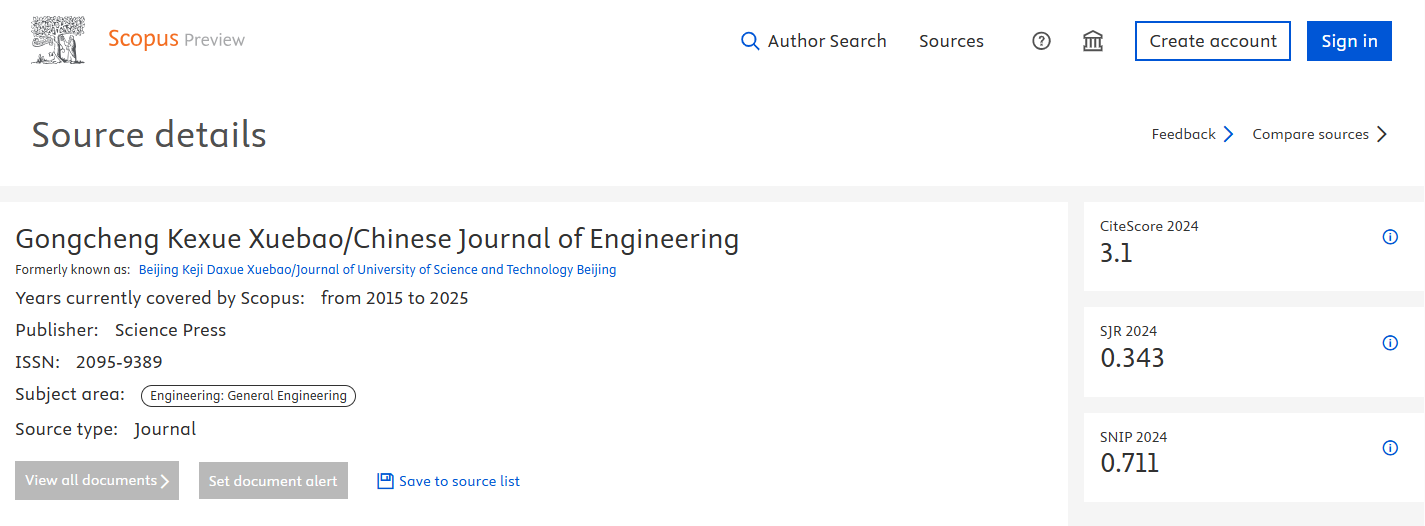
Task: Click Set document alert button
Action: (x=273, y=480)
